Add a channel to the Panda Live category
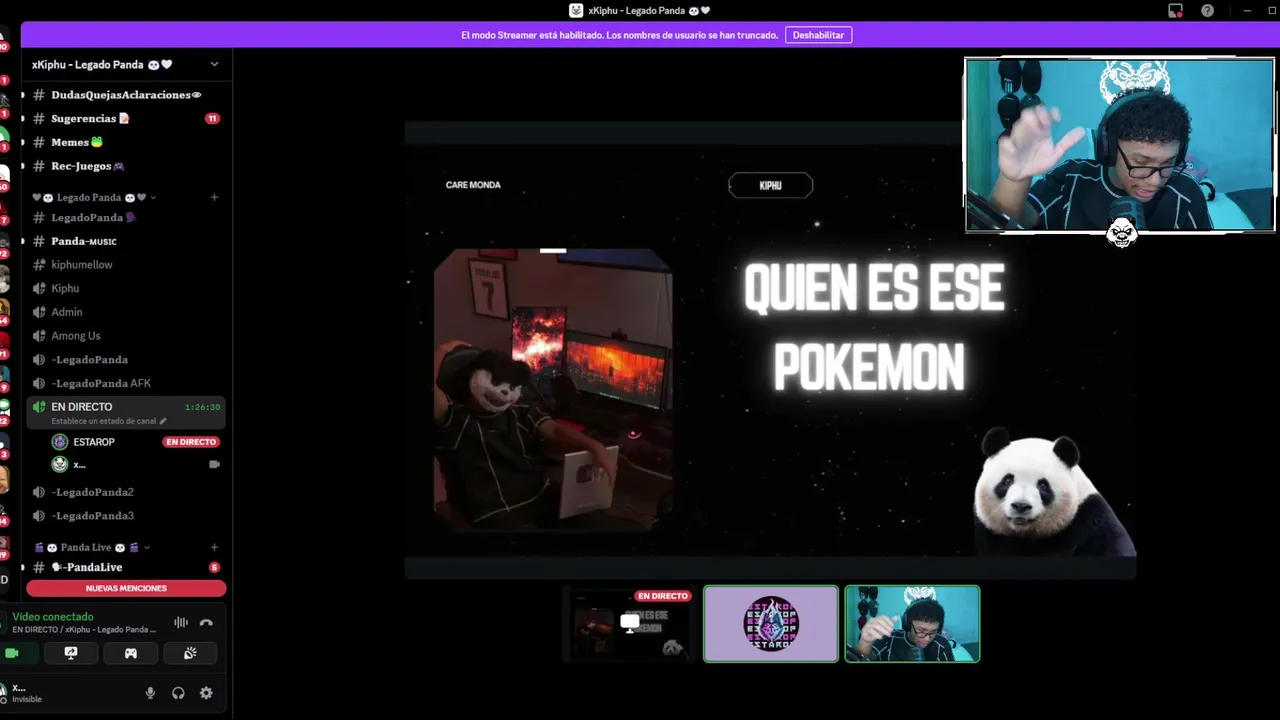Image resolution: width=1280 pixels, height=720 pixels. (214, 547)
